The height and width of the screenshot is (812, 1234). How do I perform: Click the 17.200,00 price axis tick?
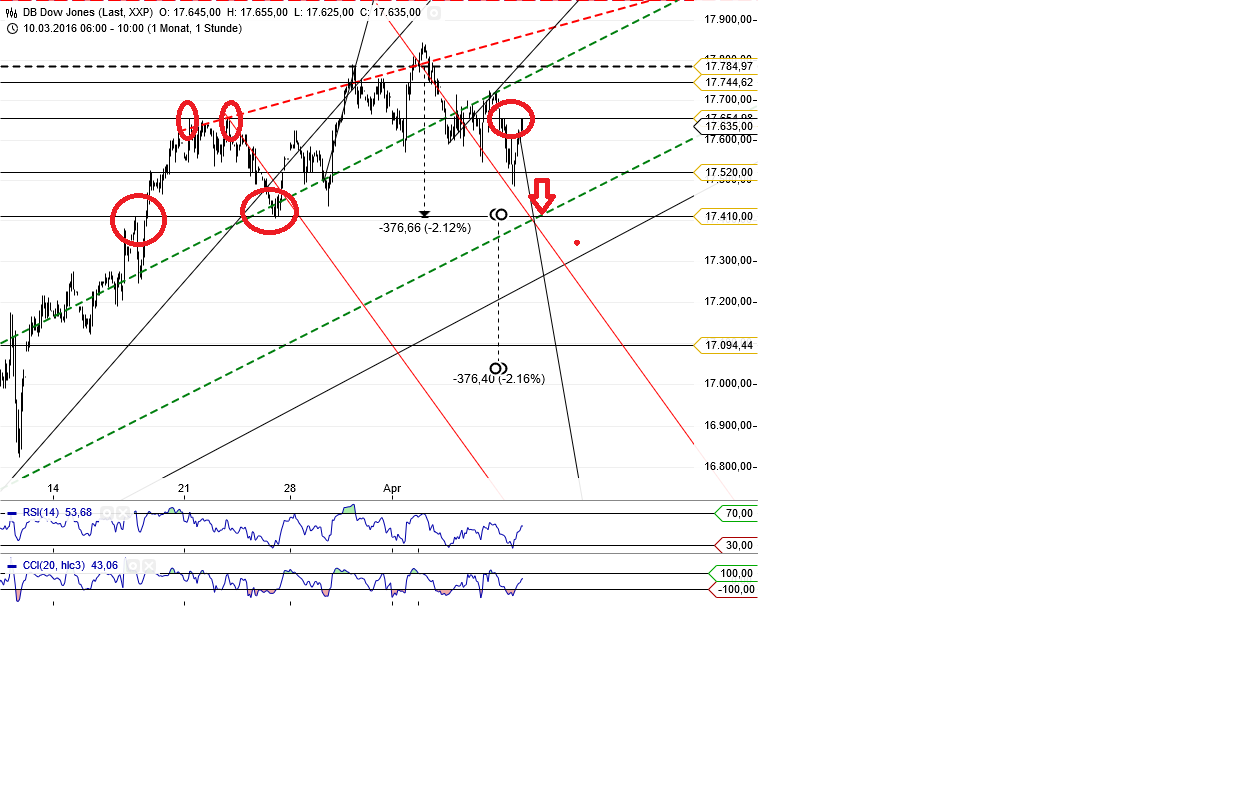click(728, 302)
